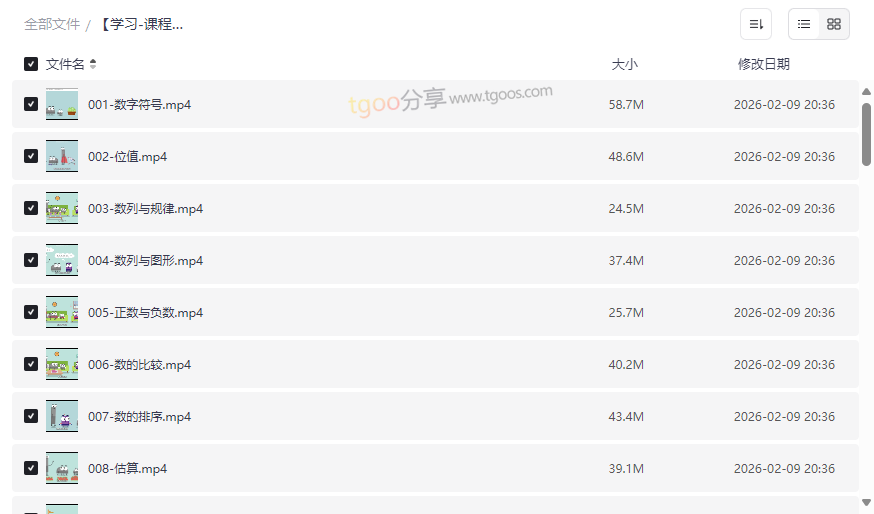This screenshot has height=514, width=874.
Task: Go to 全部文件 breadcrumb
Action: pos(52,24)
